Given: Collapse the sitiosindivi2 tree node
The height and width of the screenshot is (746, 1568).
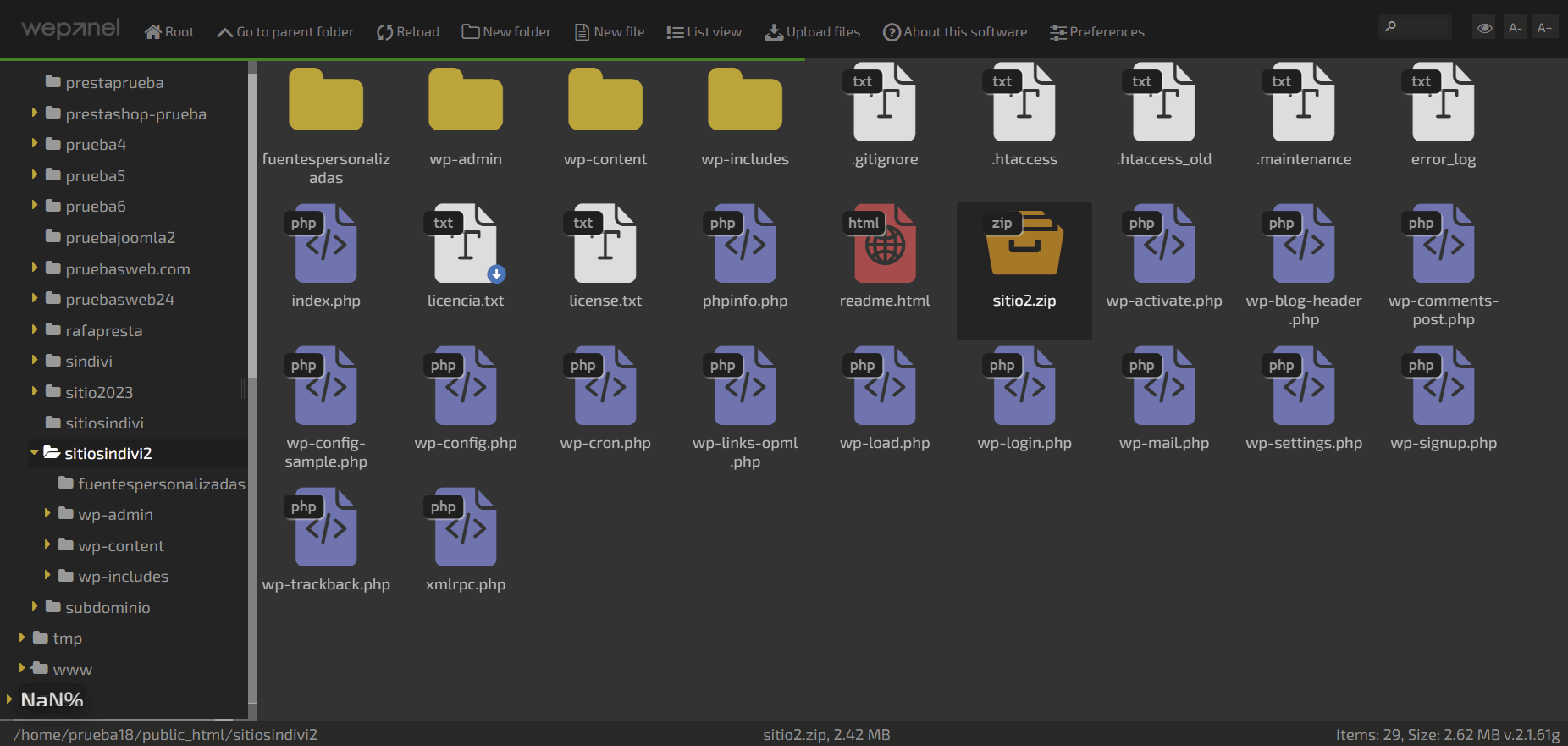Looking at the screenshot, I should (34, 453).
